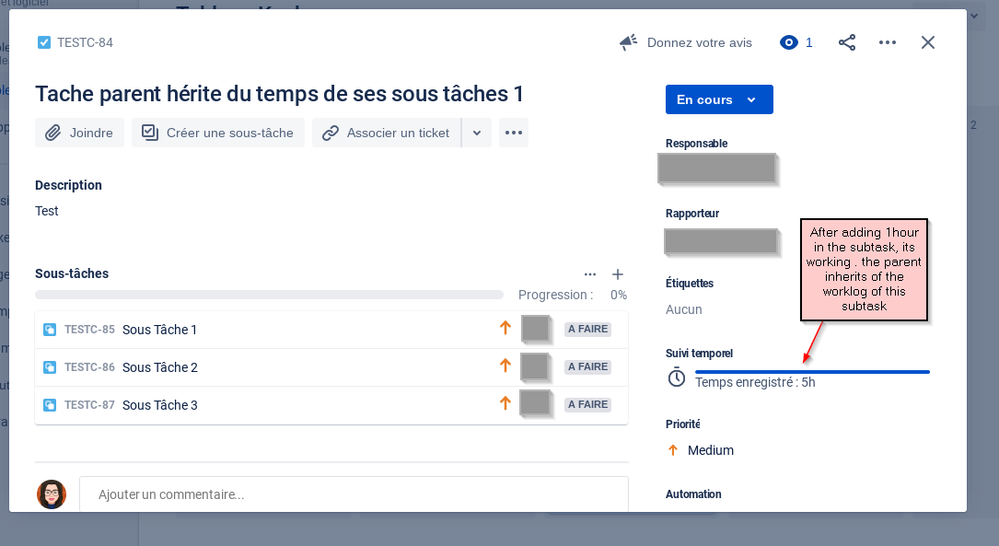The width and height of the screenshot is (999, 546).
Task: Click Sous Tâche 1 title
Action: 159,329
